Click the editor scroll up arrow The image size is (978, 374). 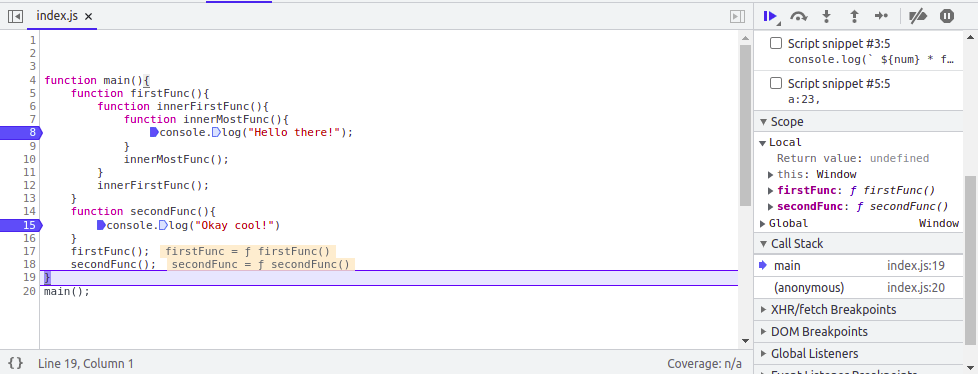click(745, 38)
